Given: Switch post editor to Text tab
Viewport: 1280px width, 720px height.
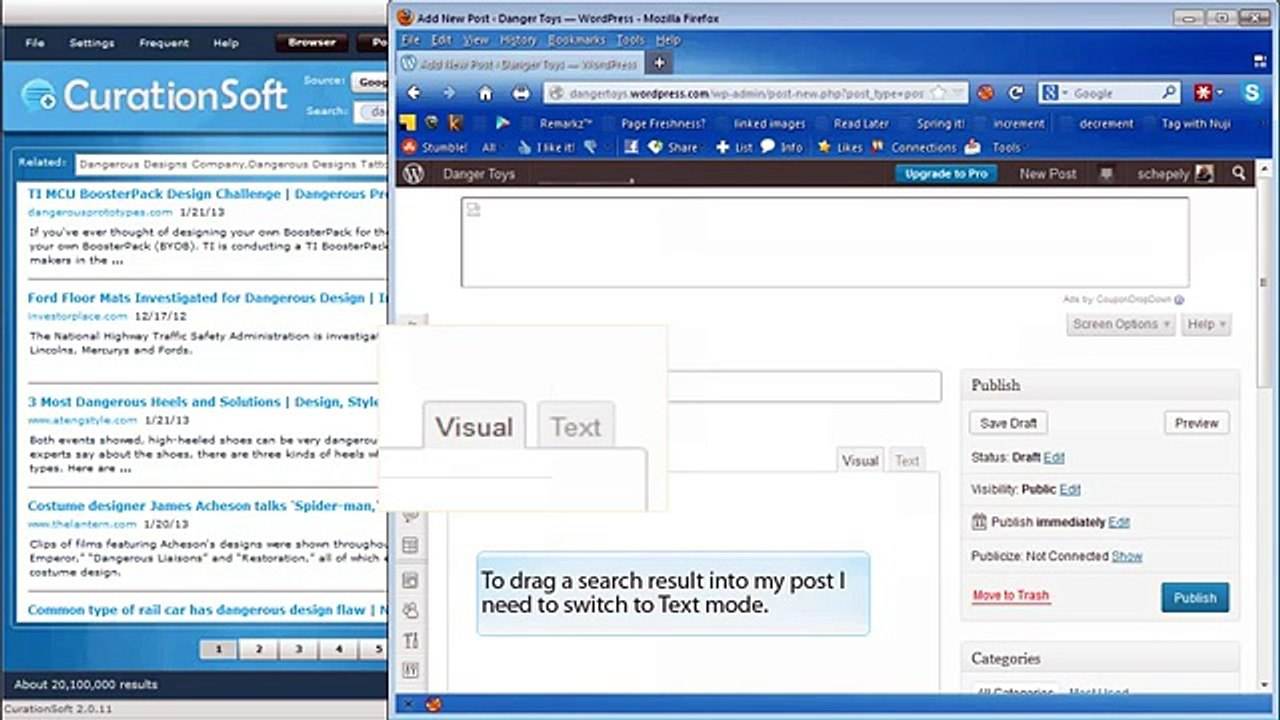Looking at the screenshot, I should (906, 461).
